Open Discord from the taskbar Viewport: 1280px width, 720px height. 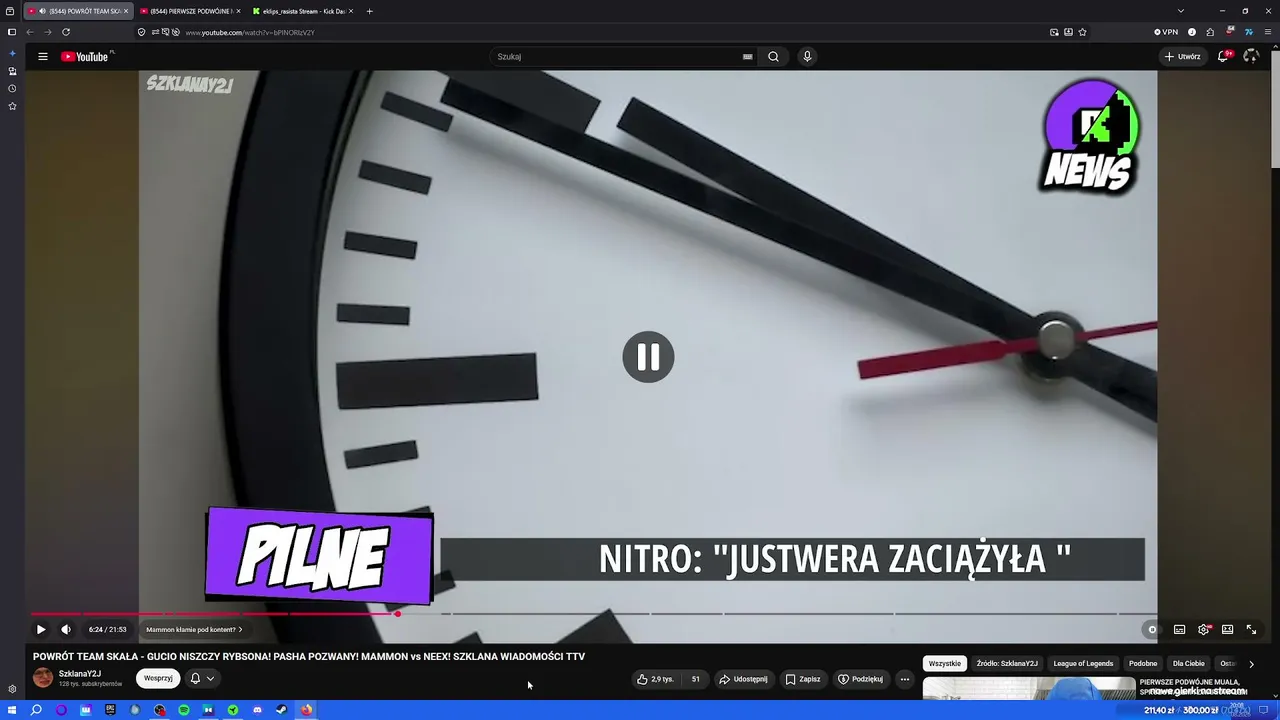click(x=257, y=710)
